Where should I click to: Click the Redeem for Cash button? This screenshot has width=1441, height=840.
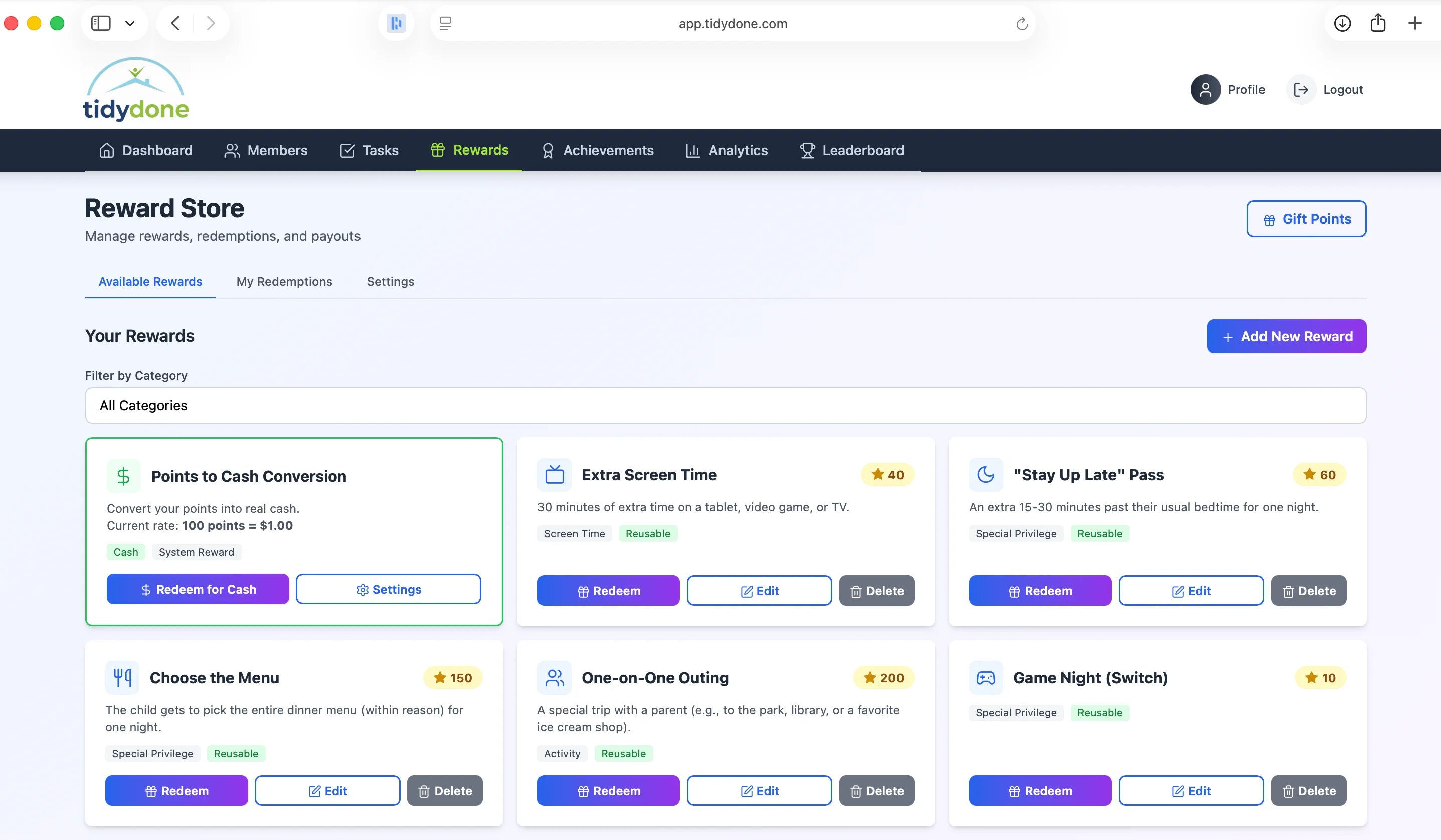coord(198,590)
